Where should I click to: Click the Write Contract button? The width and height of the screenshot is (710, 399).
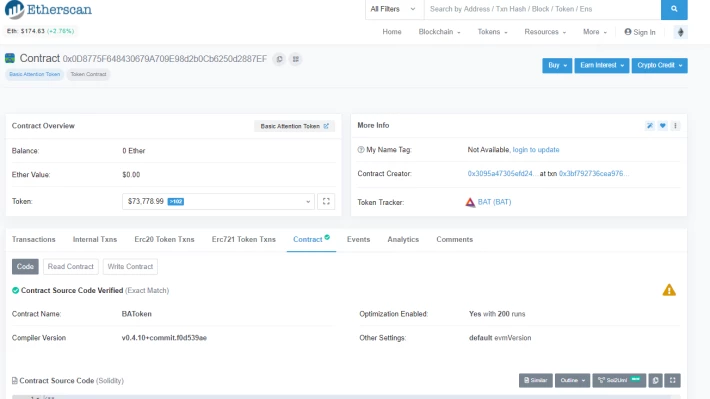[130, 267]
